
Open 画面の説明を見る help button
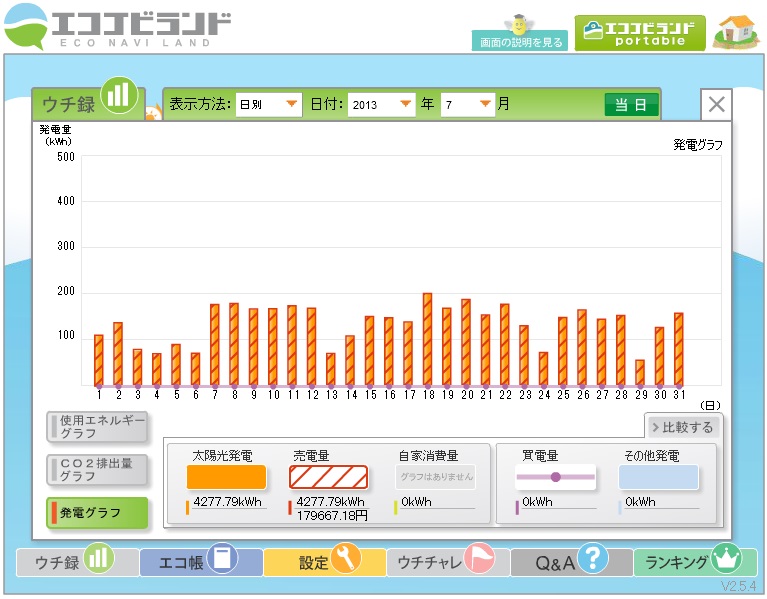(x=520, y=41)
